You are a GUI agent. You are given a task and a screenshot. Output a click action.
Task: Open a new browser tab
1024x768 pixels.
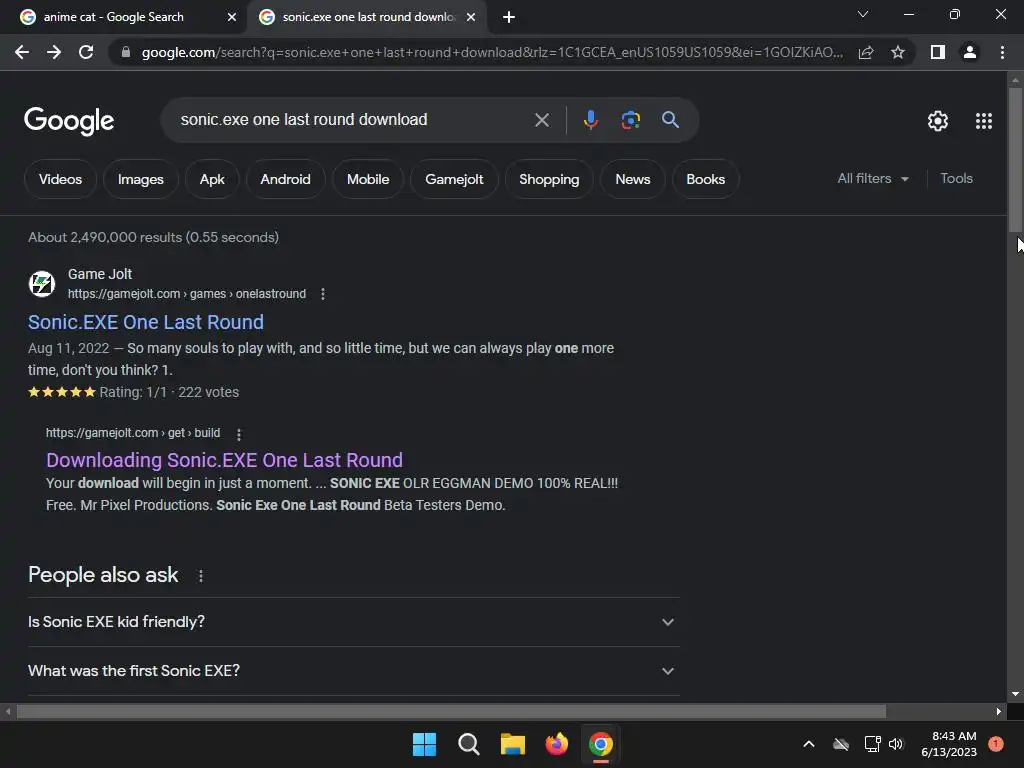point(509,17)
